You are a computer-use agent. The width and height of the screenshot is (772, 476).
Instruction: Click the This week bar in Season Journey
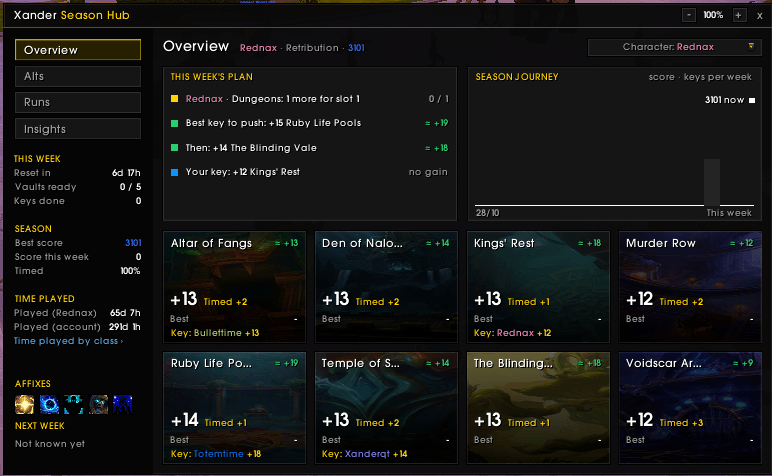point(712,182)
